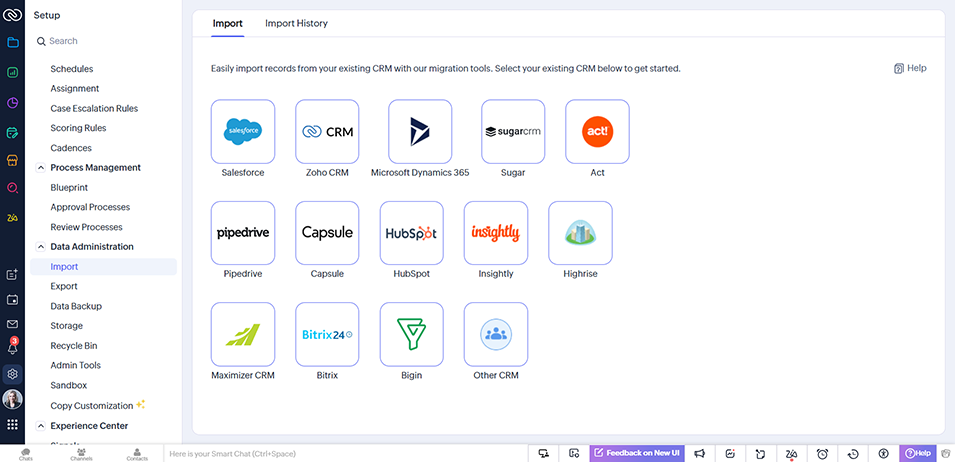Click the screen share presenter icon in the bottom bar
The height and width of the screenshot is (462, 955).
click(544, 453)
